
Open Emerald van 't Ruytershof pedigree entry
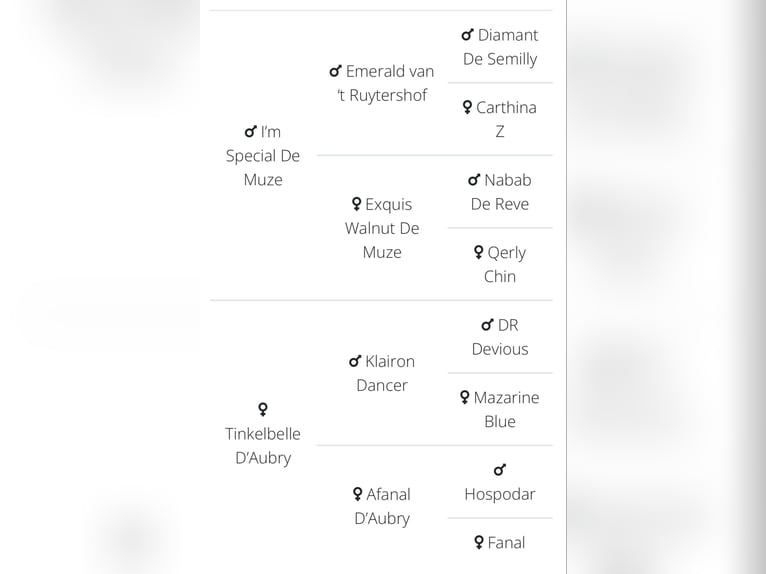click(x=382, y=83)
